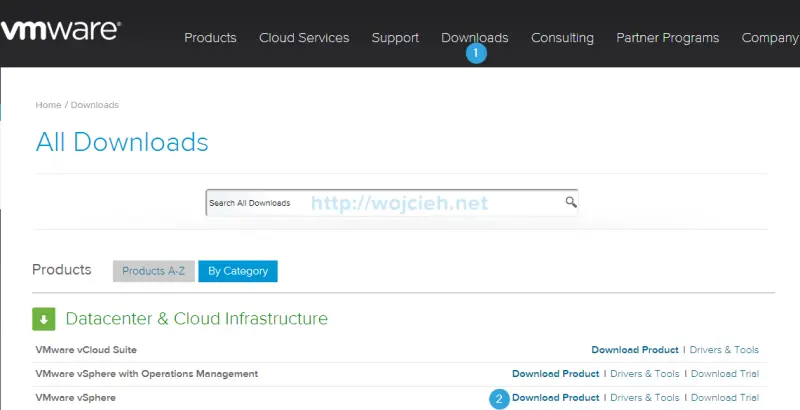Click the Downloads breadcrumb link
Image resolution: width=800 pixels, height=410 pixels.
tap(95, 105)
